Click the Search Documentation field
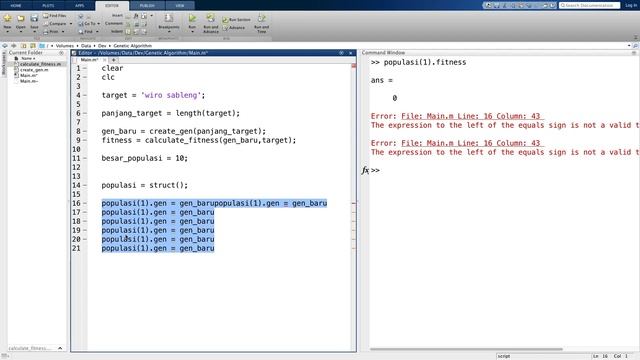This screenshot has height=360, width=640. pyautogui.click(x=589, y=5)
